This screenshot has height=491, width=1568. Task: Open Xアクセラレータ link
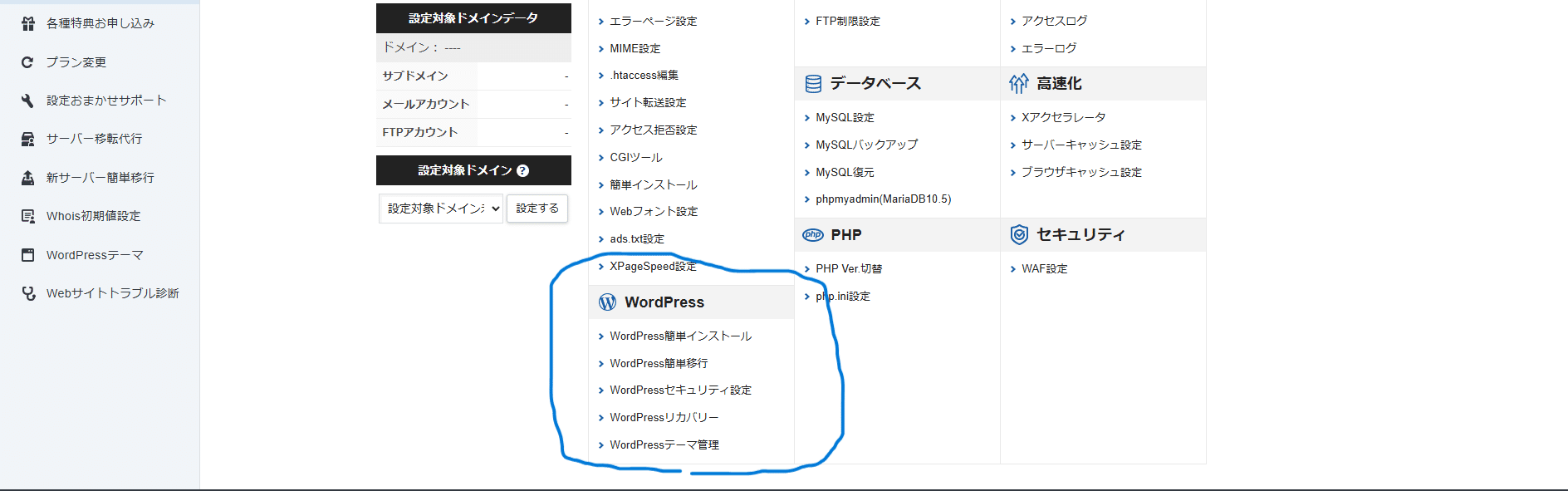pyautogui.click(x=1064, y=117)
